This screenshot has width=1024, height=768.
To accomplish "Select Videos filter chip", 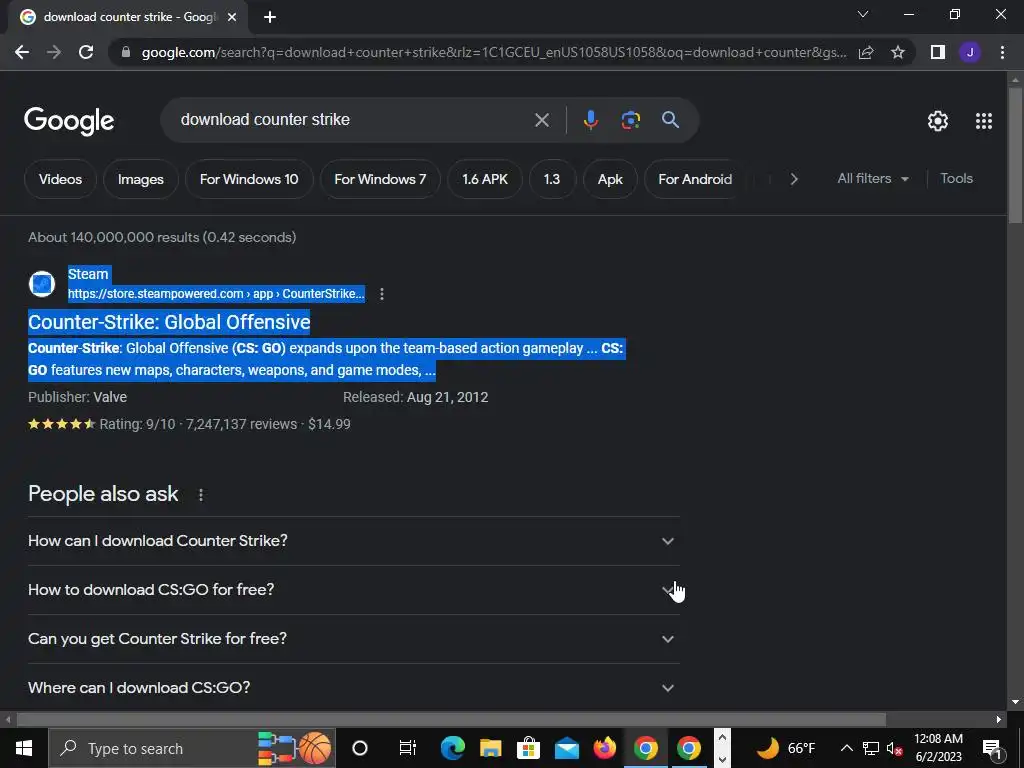I will pyautogui.click(x=60, y=179).
